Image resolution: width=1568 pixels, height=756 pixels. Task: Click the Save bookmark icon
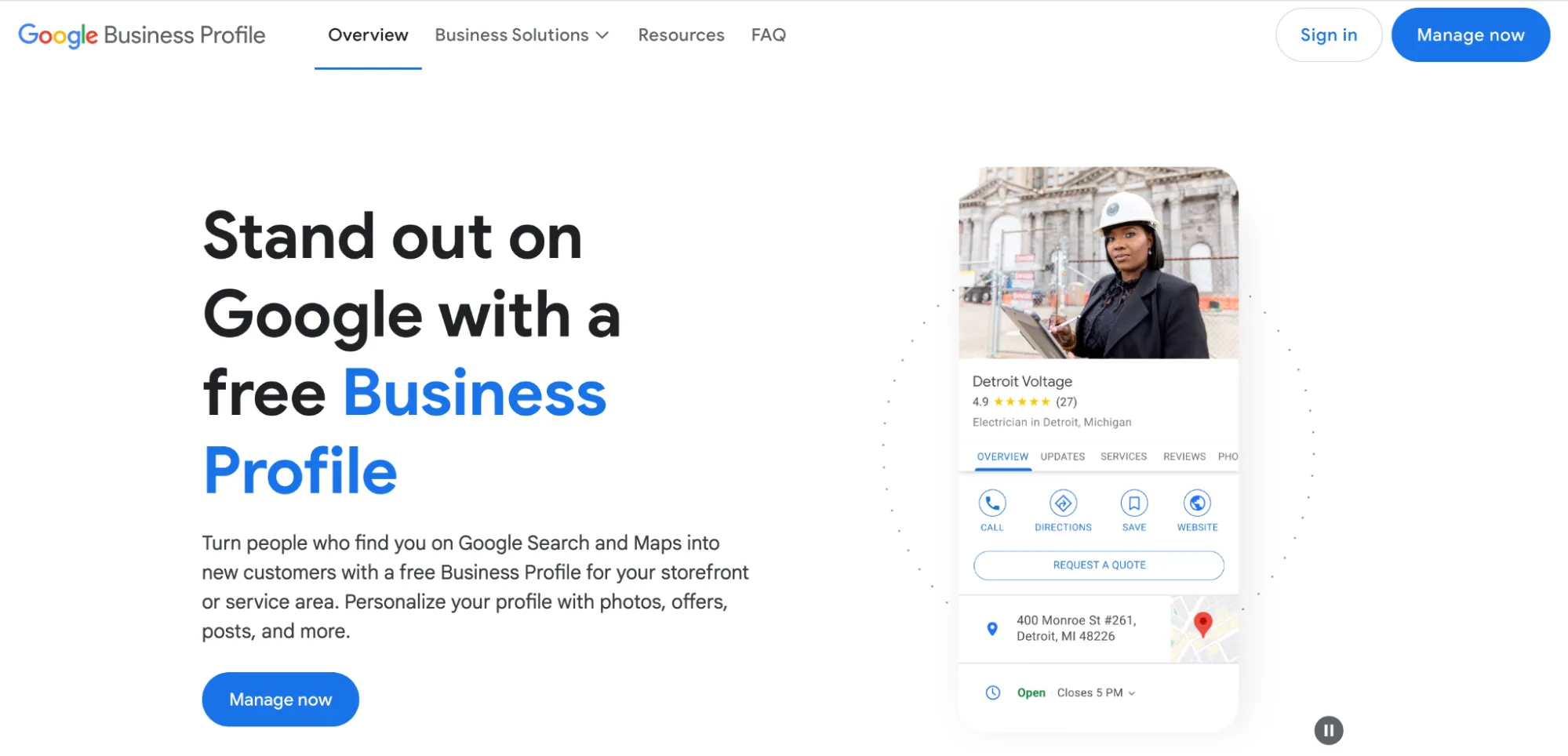1133,504
